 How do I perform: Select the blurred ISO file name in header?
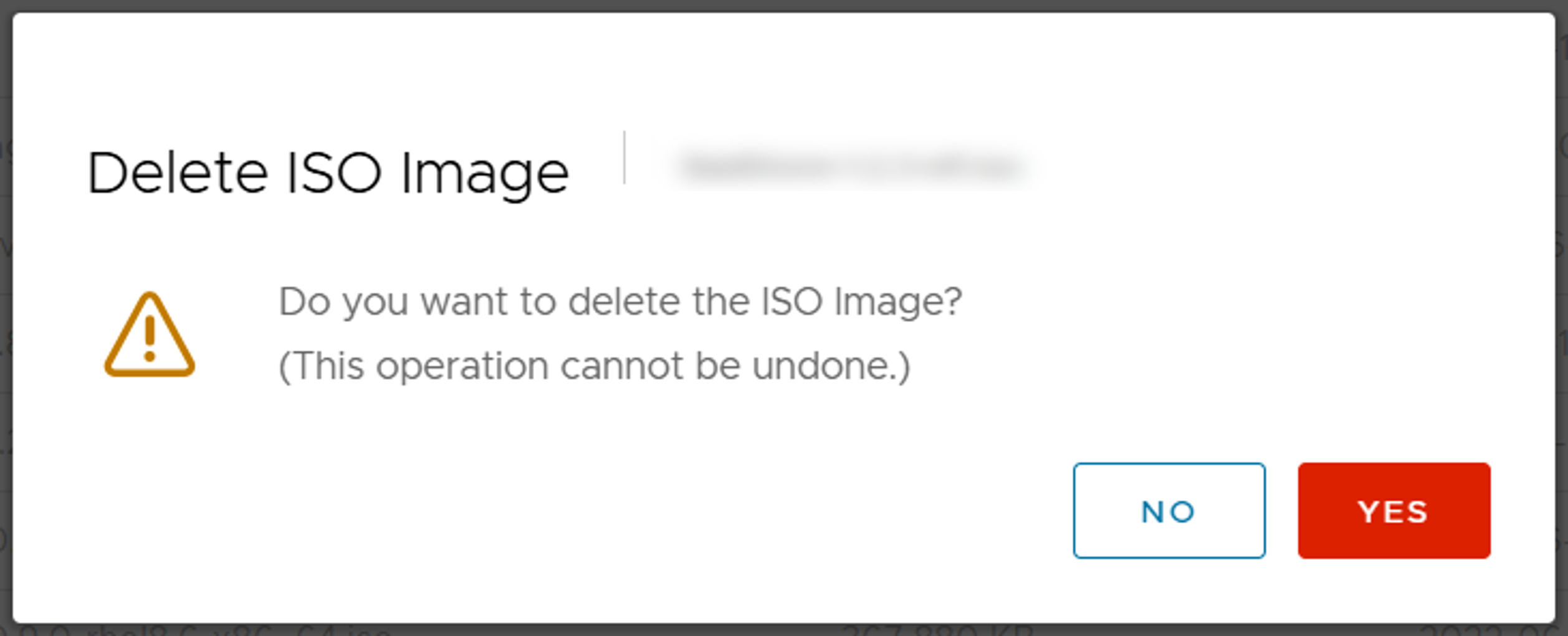tap(851, 167)
